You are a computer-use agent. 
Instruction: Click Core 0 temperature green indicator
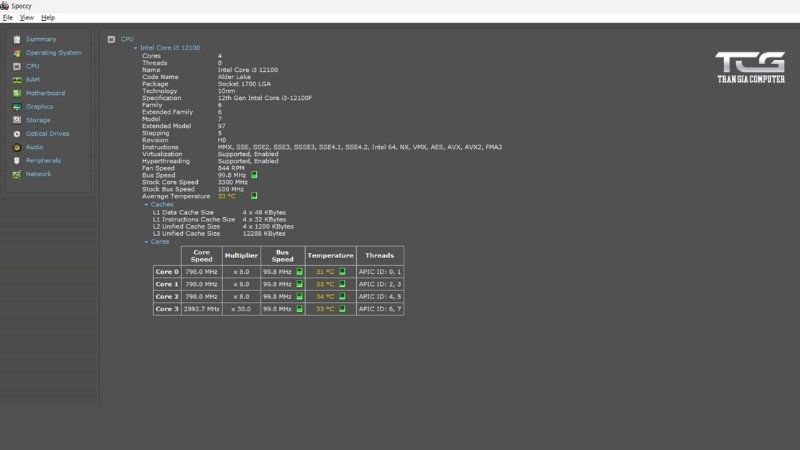[342, 271]
